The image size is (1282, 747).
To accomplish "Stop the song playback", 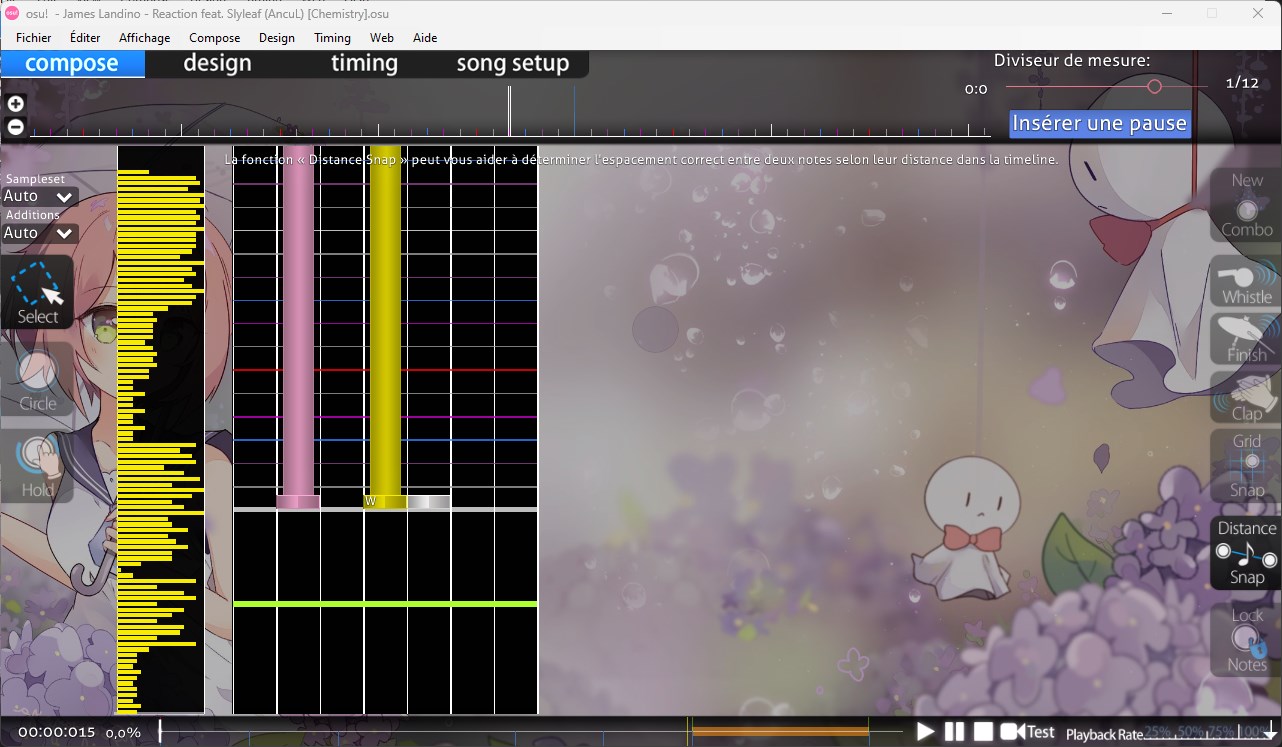I will [983, 732].
